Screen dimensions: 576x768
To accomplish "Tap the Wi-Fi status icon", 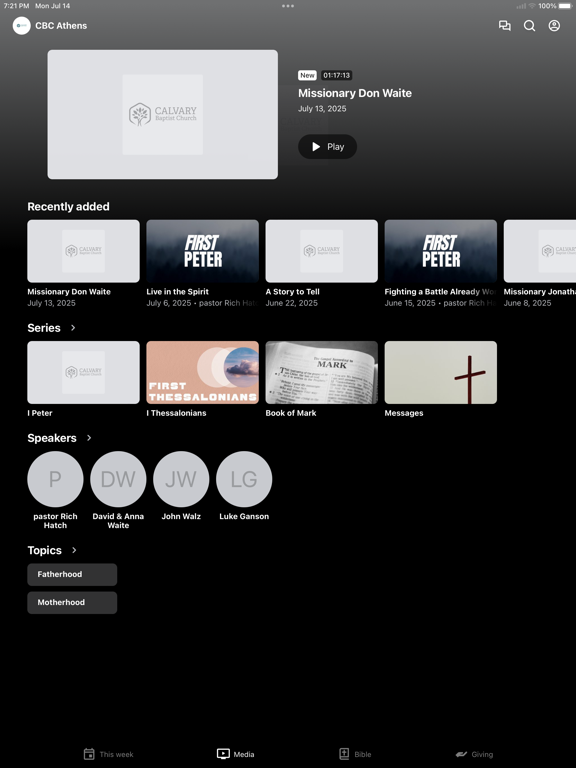I will point(532,6).
